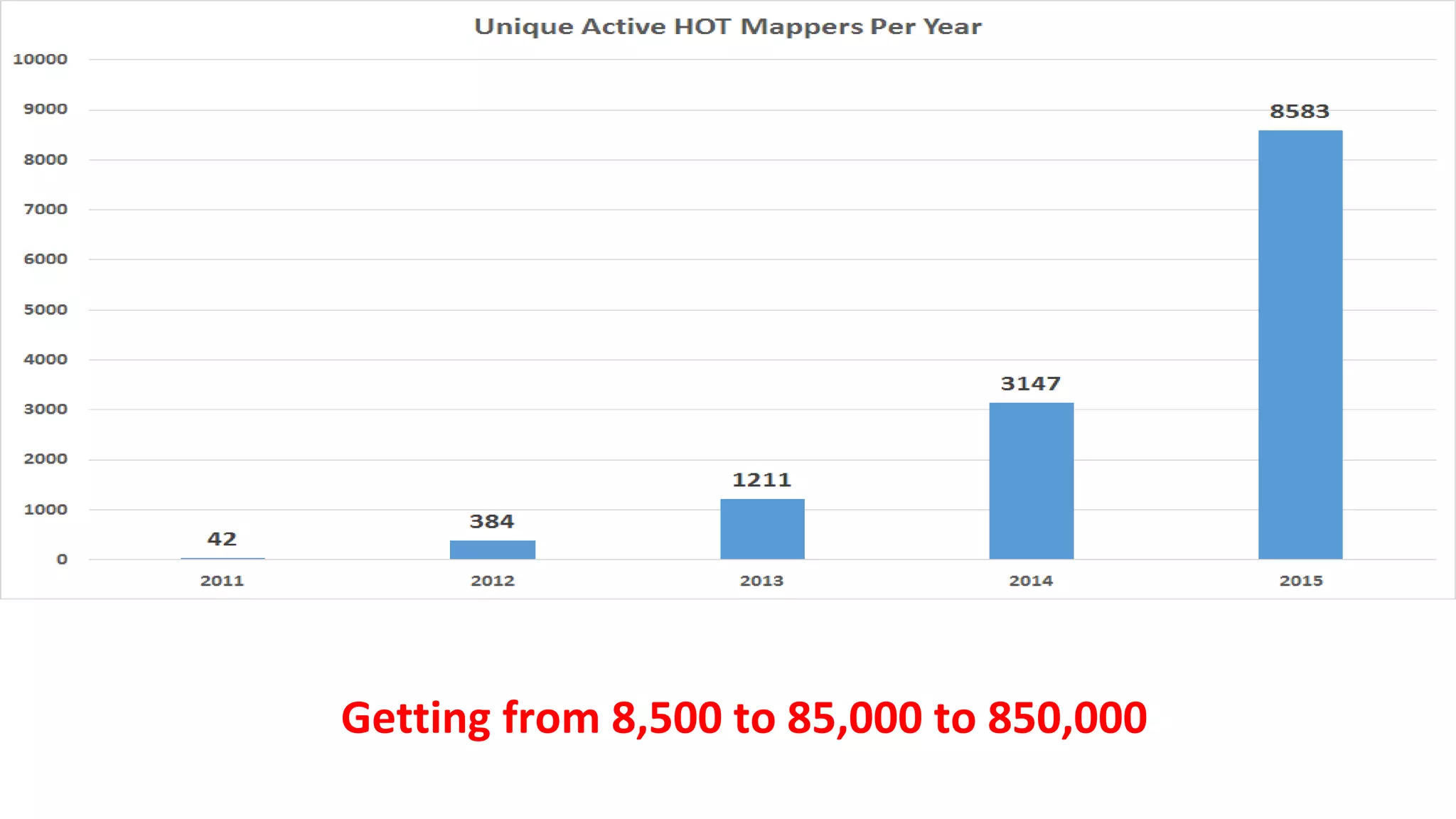Click the data label '1211'

762,480
